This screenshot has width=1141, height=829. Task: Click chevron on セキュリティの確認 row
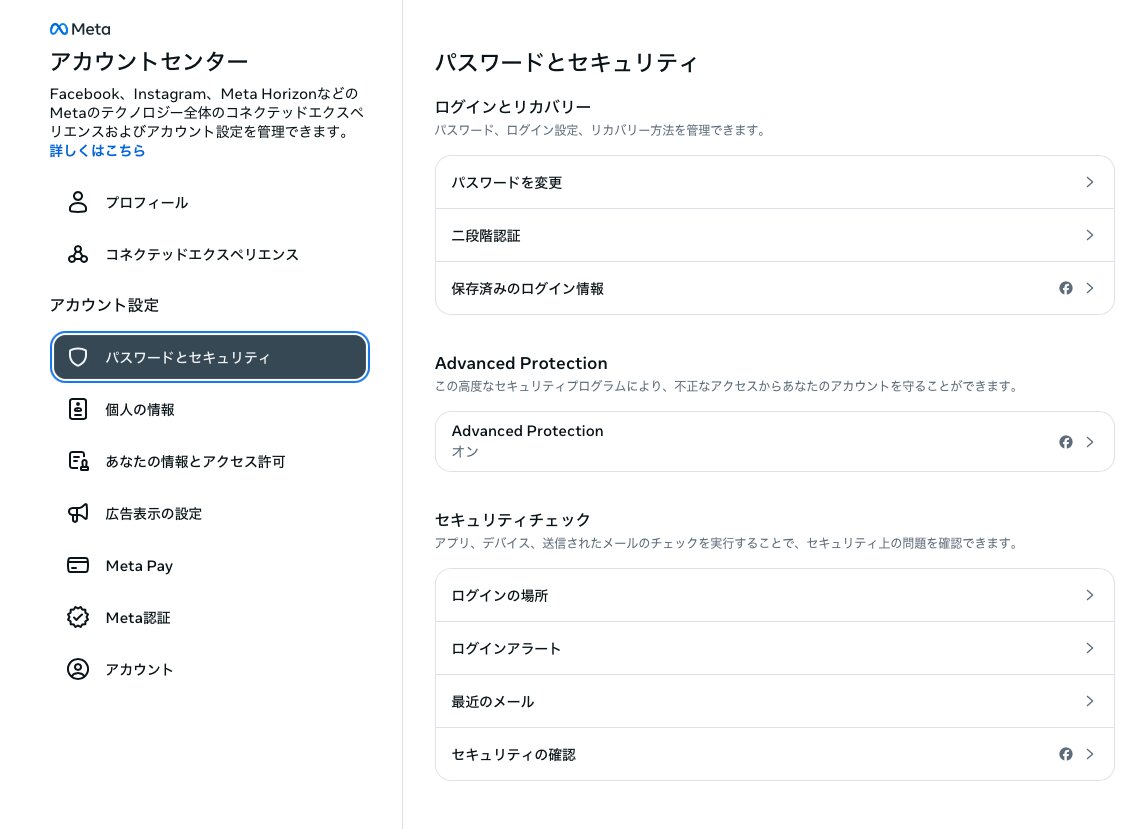point(1089,754)
